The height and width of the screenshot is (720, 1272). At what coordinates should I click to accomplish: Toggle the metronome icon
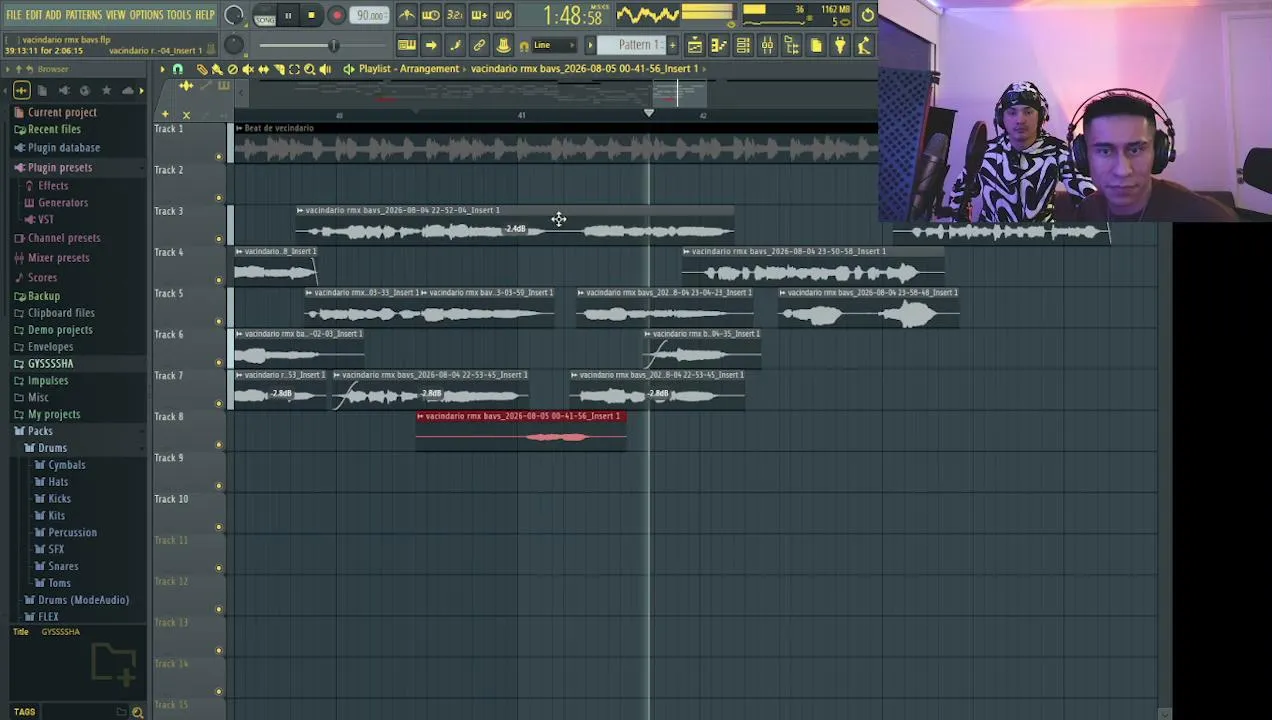point(406,15)
